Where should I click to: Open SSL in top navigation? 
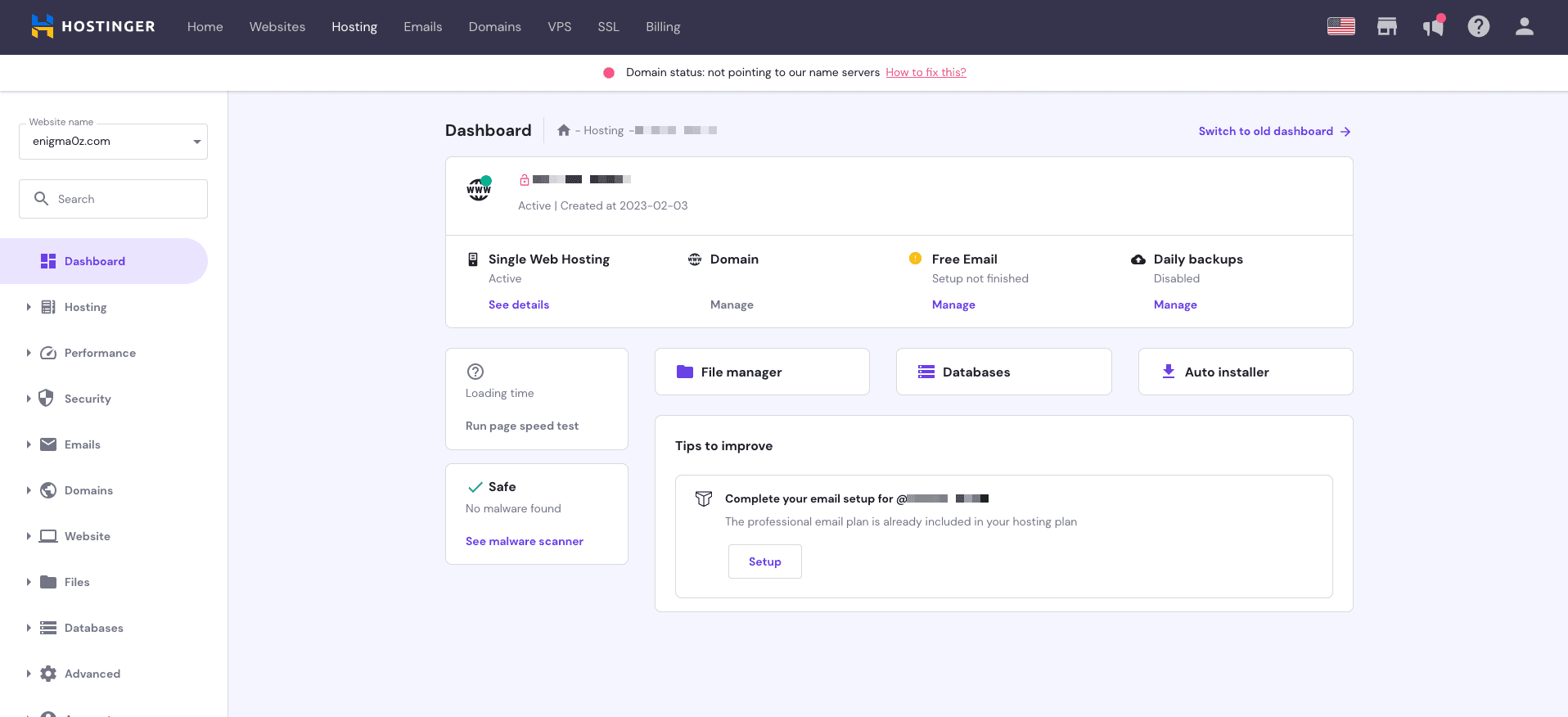pyautogui.click(x=608, y=27)
